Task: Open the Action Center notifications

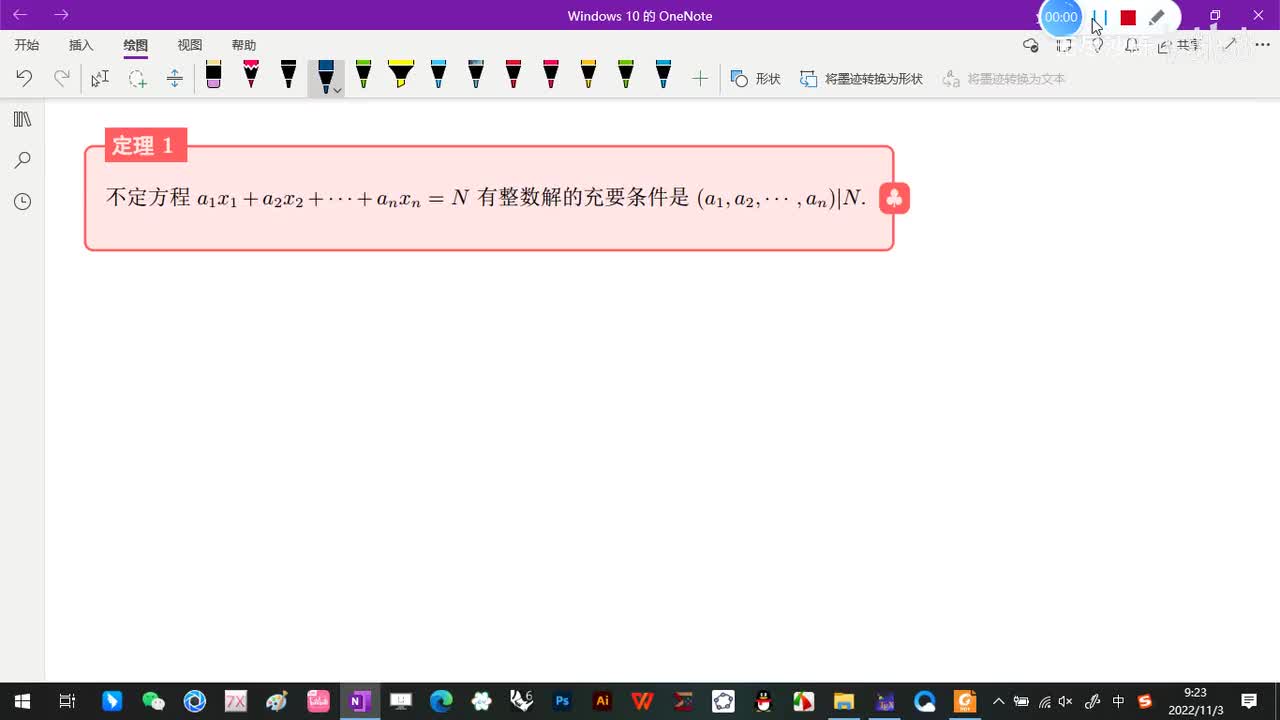Action: pos(1249,701)
